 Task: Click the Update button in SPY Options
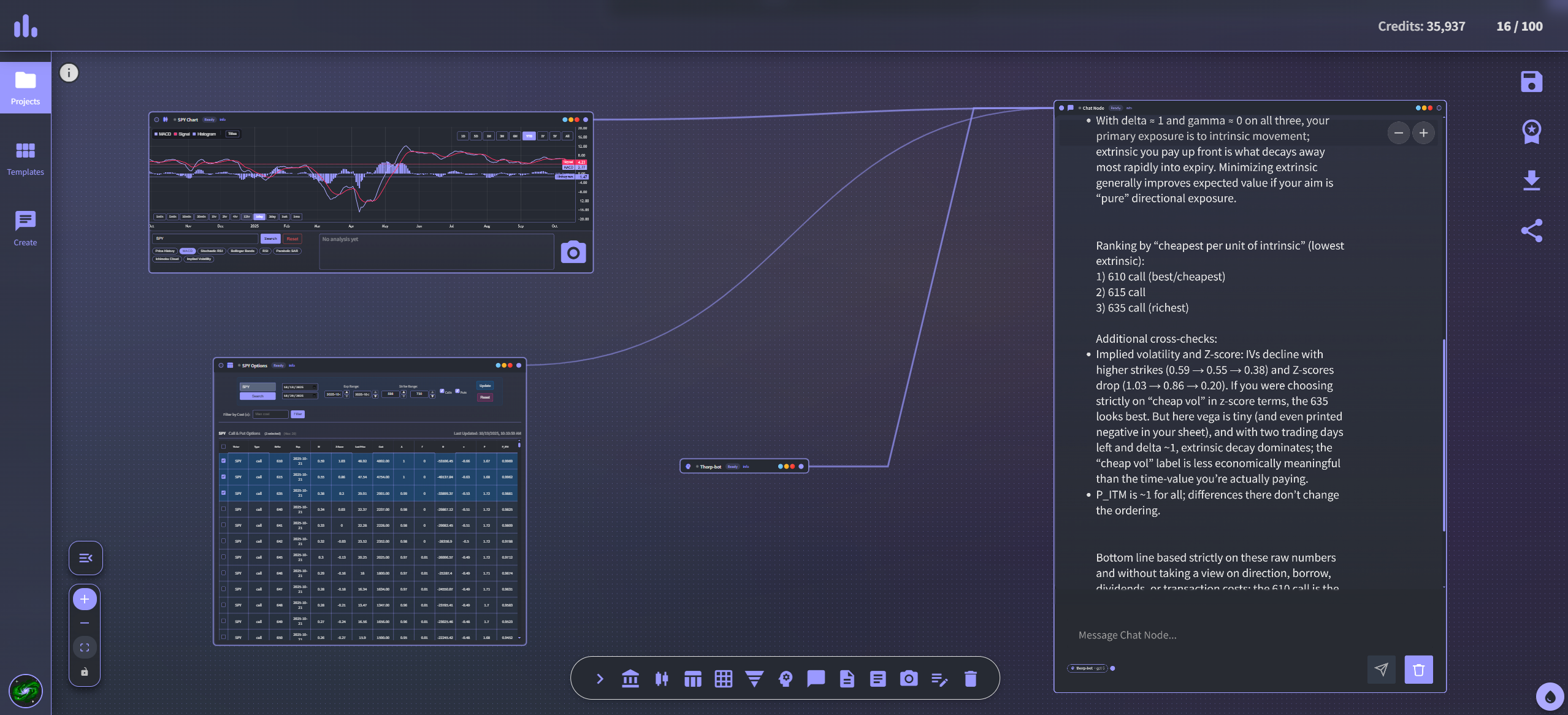(x=485, y=386)
